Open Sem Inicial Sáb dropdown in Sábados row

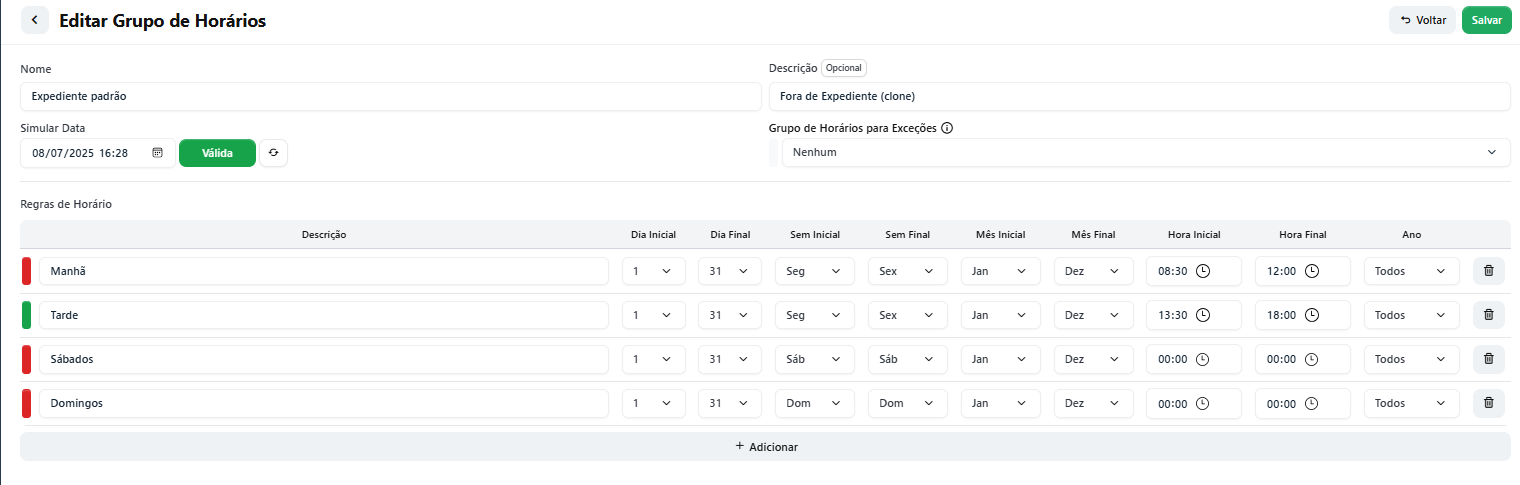(815, 359)
